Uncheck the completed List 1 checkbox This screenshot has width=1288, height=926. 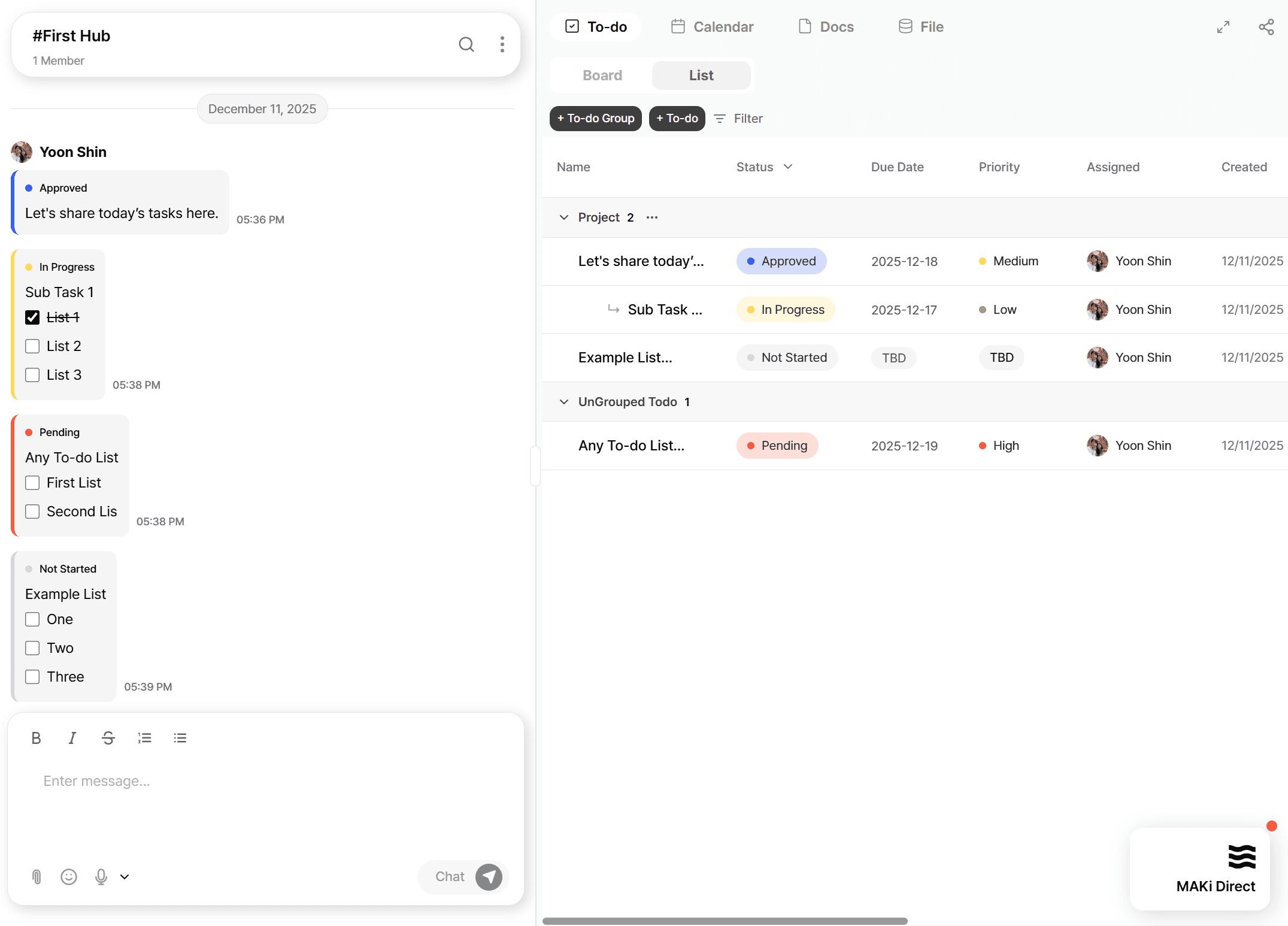pyautogui.click(x=32, y=317)
